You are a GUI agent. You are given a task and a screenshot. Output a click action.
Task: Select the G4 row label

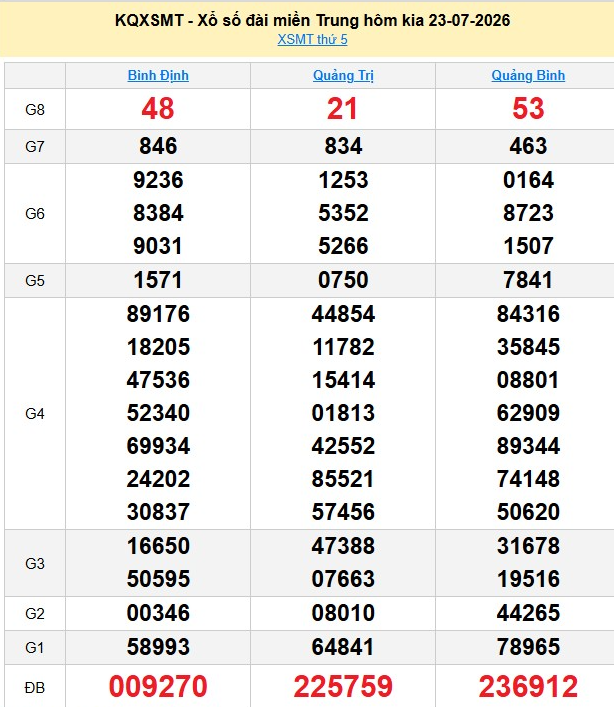[x=35, y=413]
